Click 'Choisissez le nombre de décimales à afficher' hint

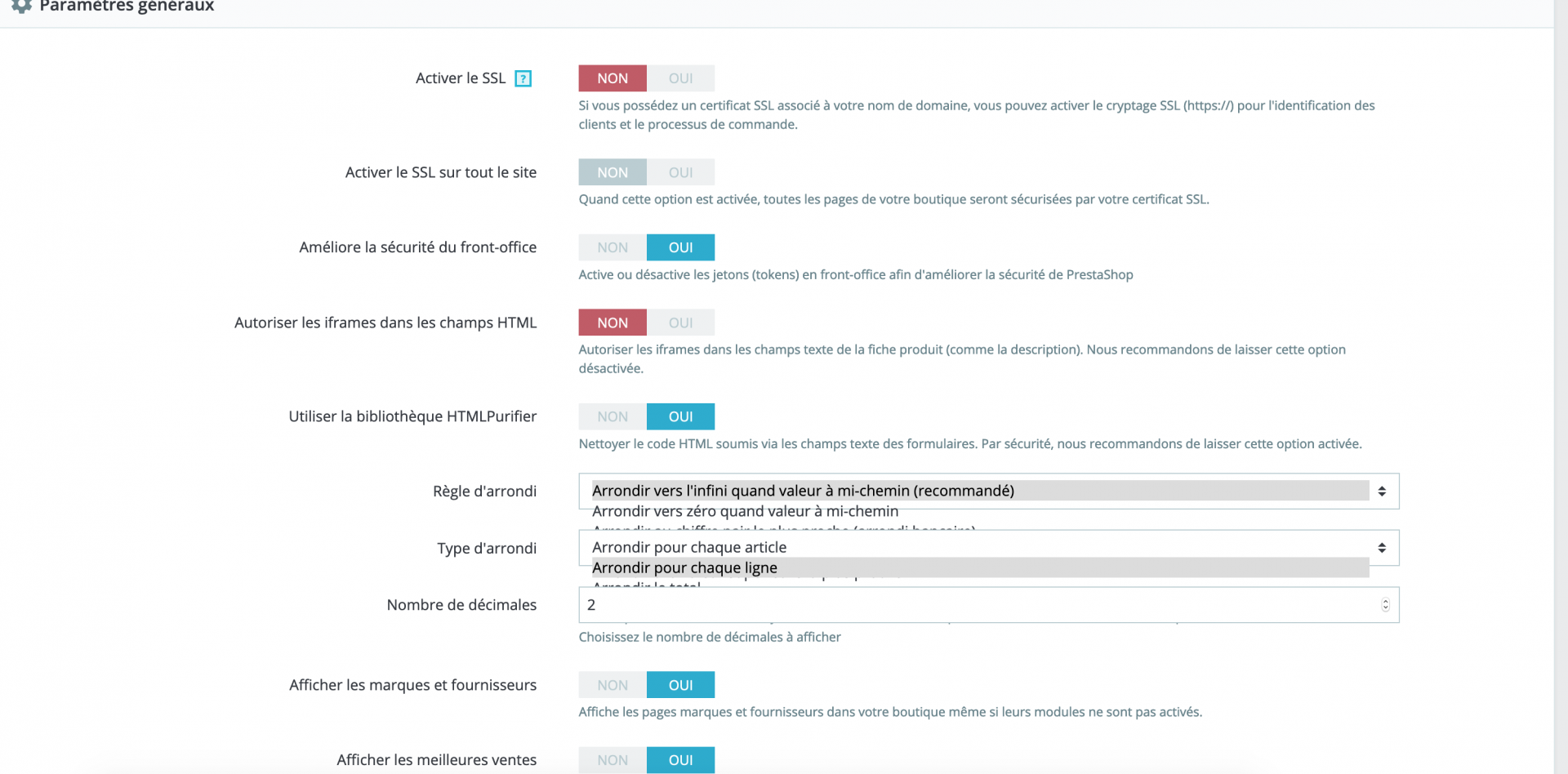(x=710, y=637)
